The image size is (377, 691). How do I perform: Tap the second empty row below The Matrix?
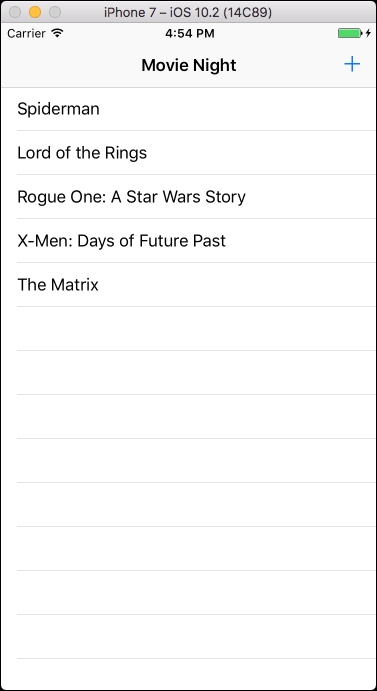point(188,373)
